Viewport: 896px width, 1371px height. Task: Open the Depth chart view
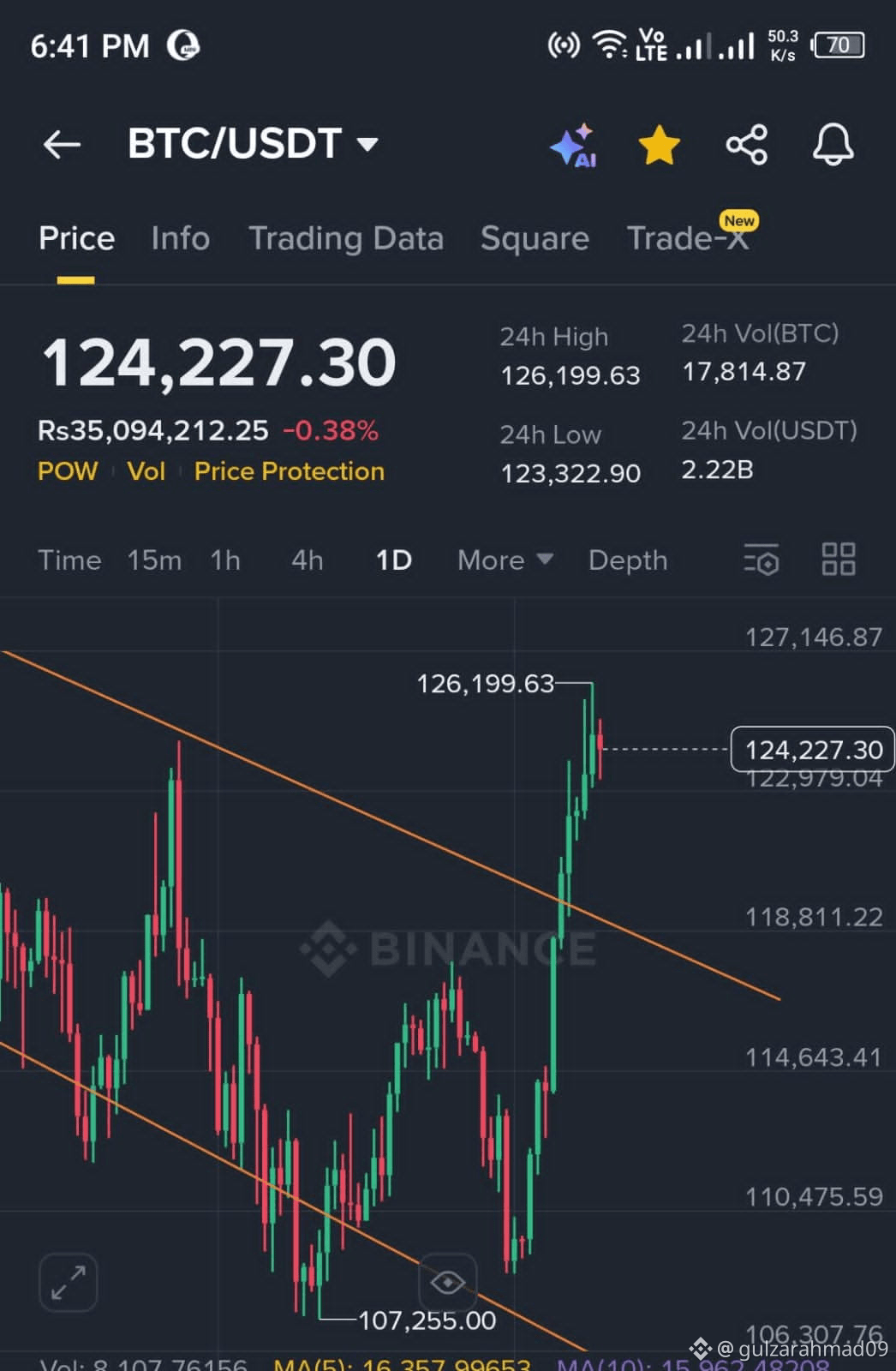click(x=628, y=560)
